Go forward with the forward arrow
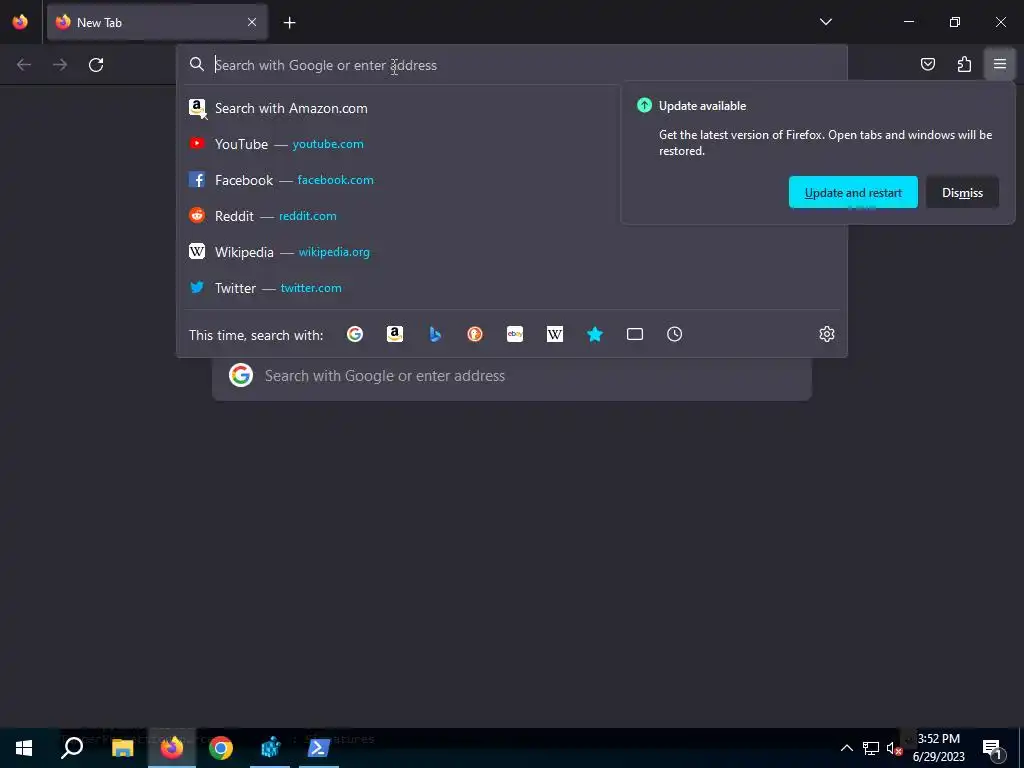 pos(60,65)
